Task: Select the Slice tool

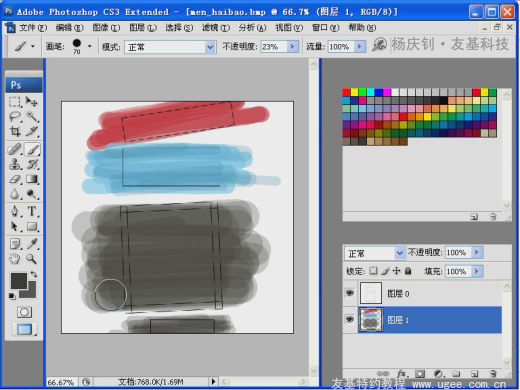Action: 32,131
